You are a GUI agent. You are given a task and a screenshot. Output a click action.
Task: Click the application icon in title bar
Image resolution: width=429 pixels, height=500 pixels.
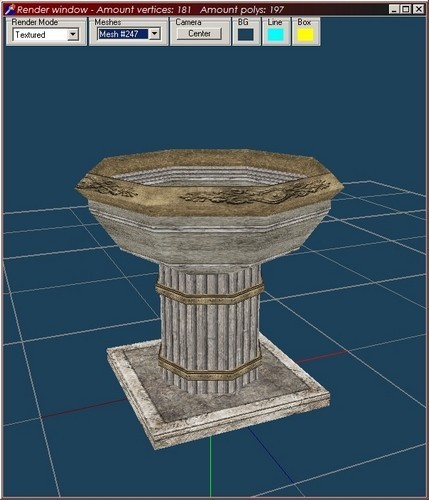tap(10, 9)
